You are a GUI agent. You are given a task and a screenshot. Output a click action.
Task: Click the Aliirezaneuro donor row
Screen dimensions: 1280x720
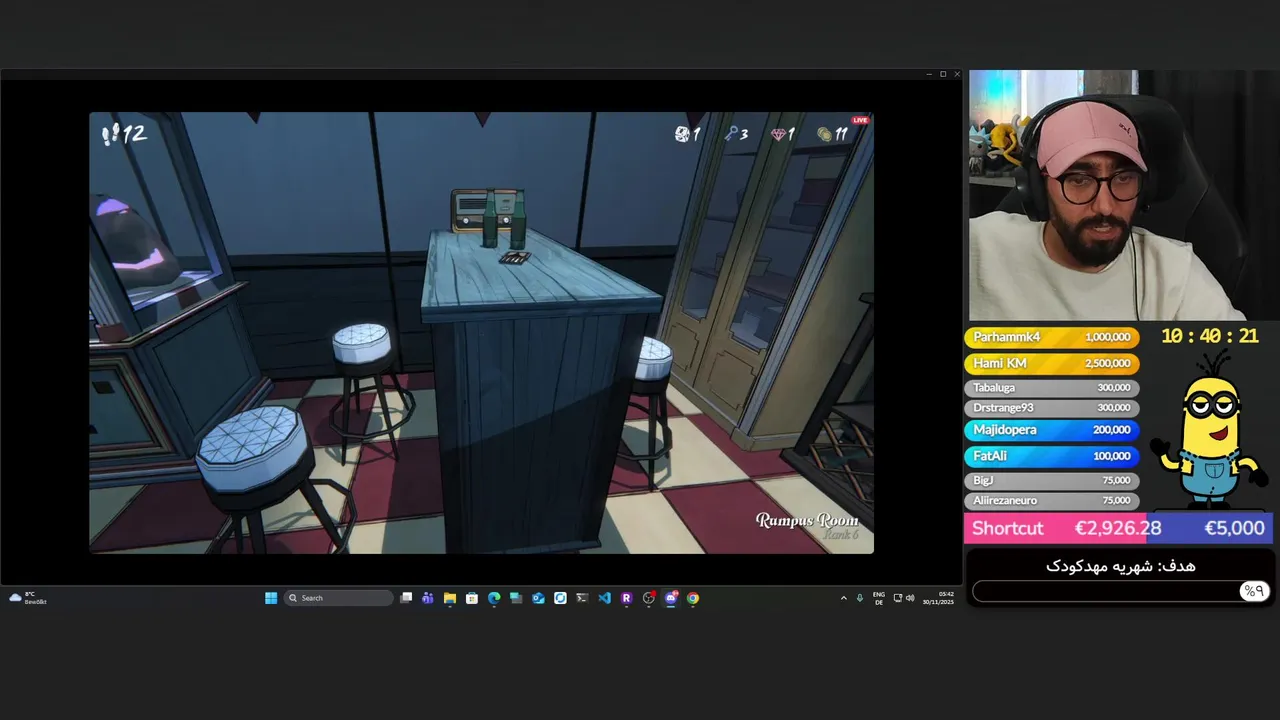click(x=1051, y=500)
